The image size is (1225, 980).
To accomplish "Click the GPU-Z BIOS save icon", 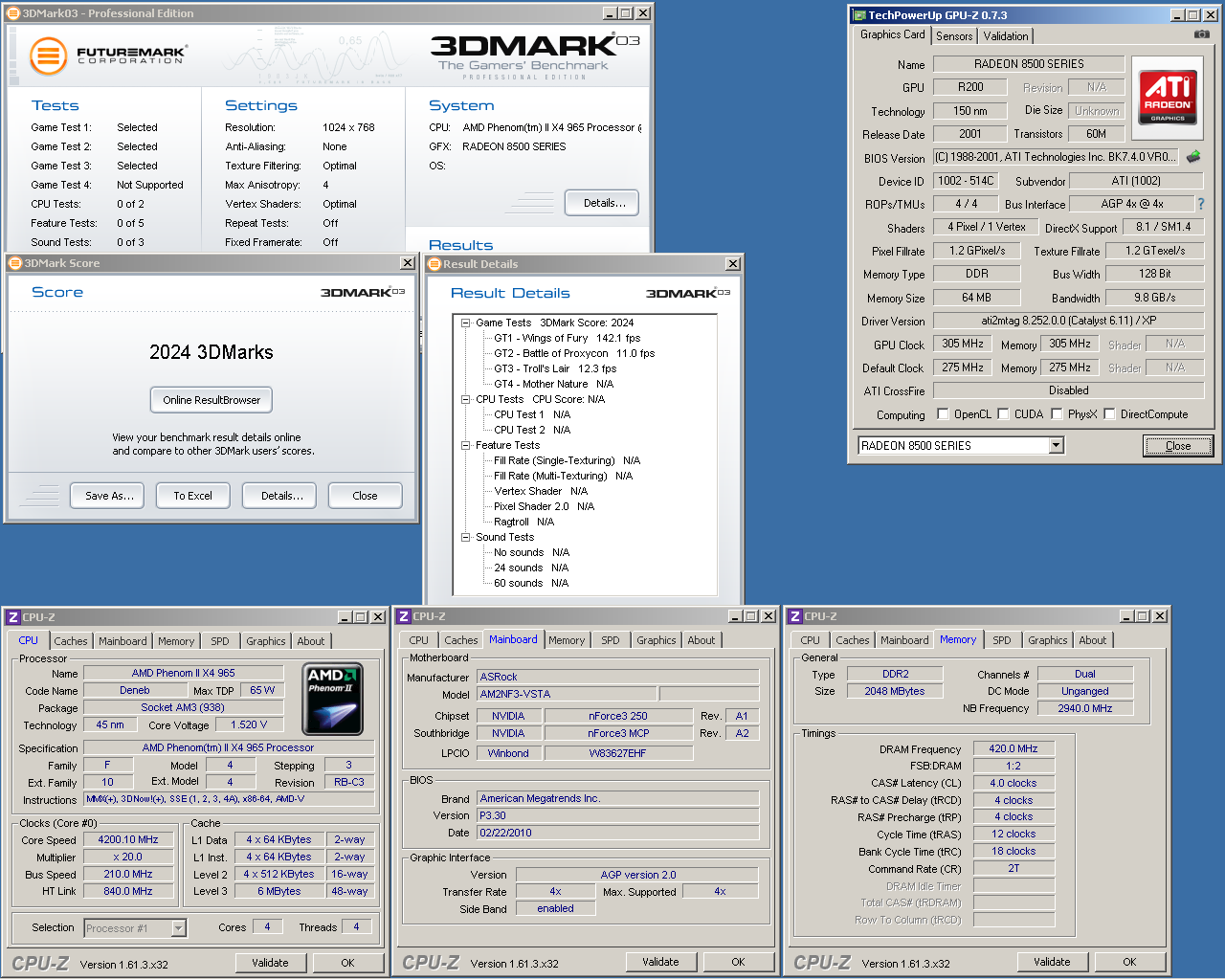I will pos(1193,157).
